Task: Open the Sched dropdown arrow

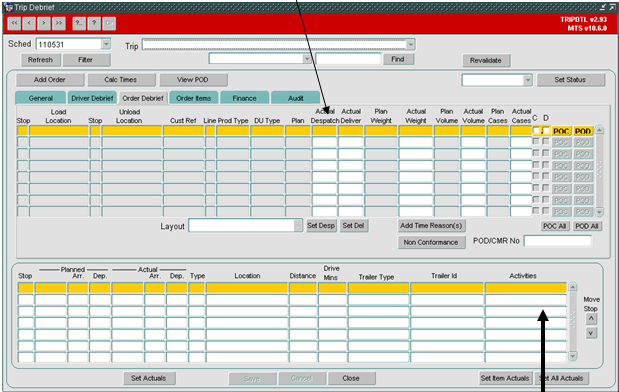Action: coord(106,44)
